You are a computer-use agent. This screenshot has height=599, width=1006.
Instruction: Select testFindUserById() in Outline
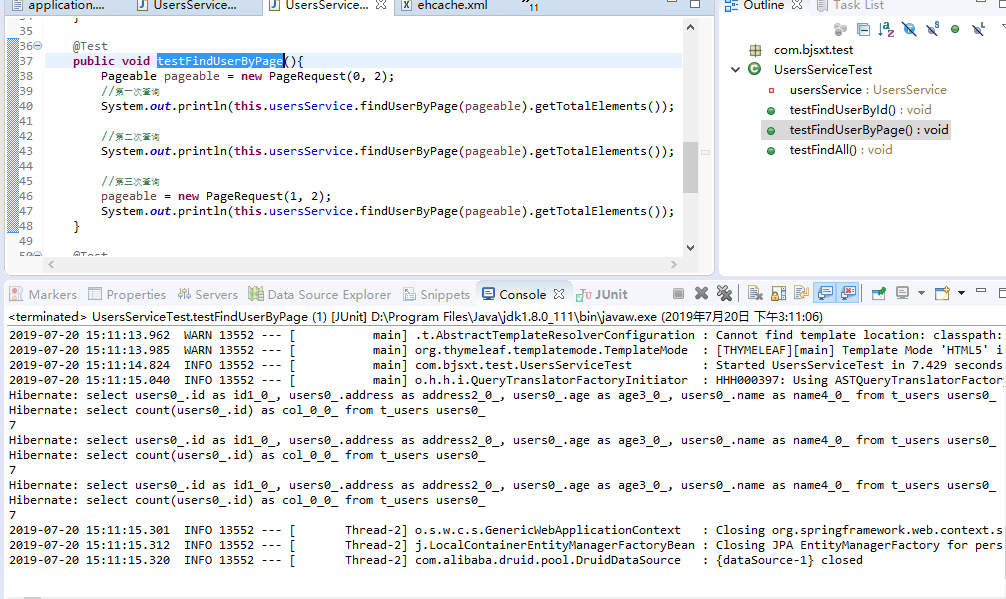(x=860, y=110)
